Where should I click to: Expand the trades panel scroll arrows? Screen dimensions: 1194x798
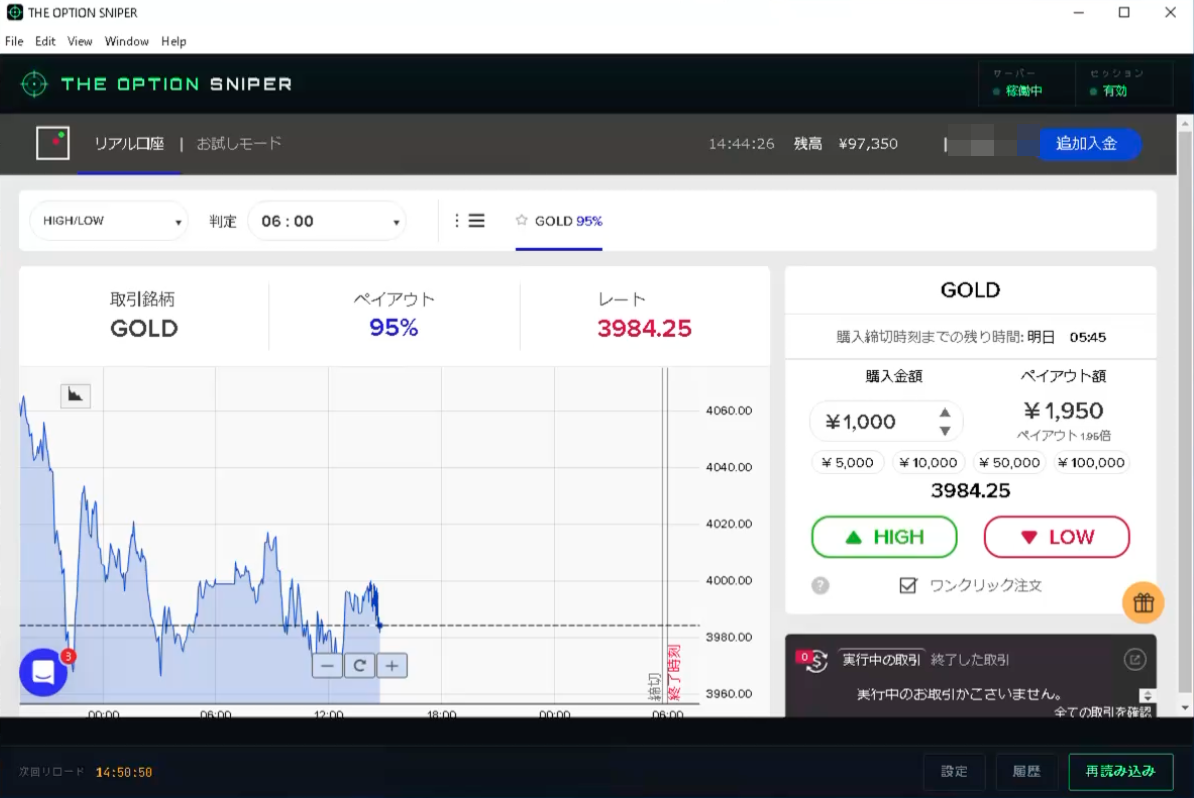[1147, 695]
